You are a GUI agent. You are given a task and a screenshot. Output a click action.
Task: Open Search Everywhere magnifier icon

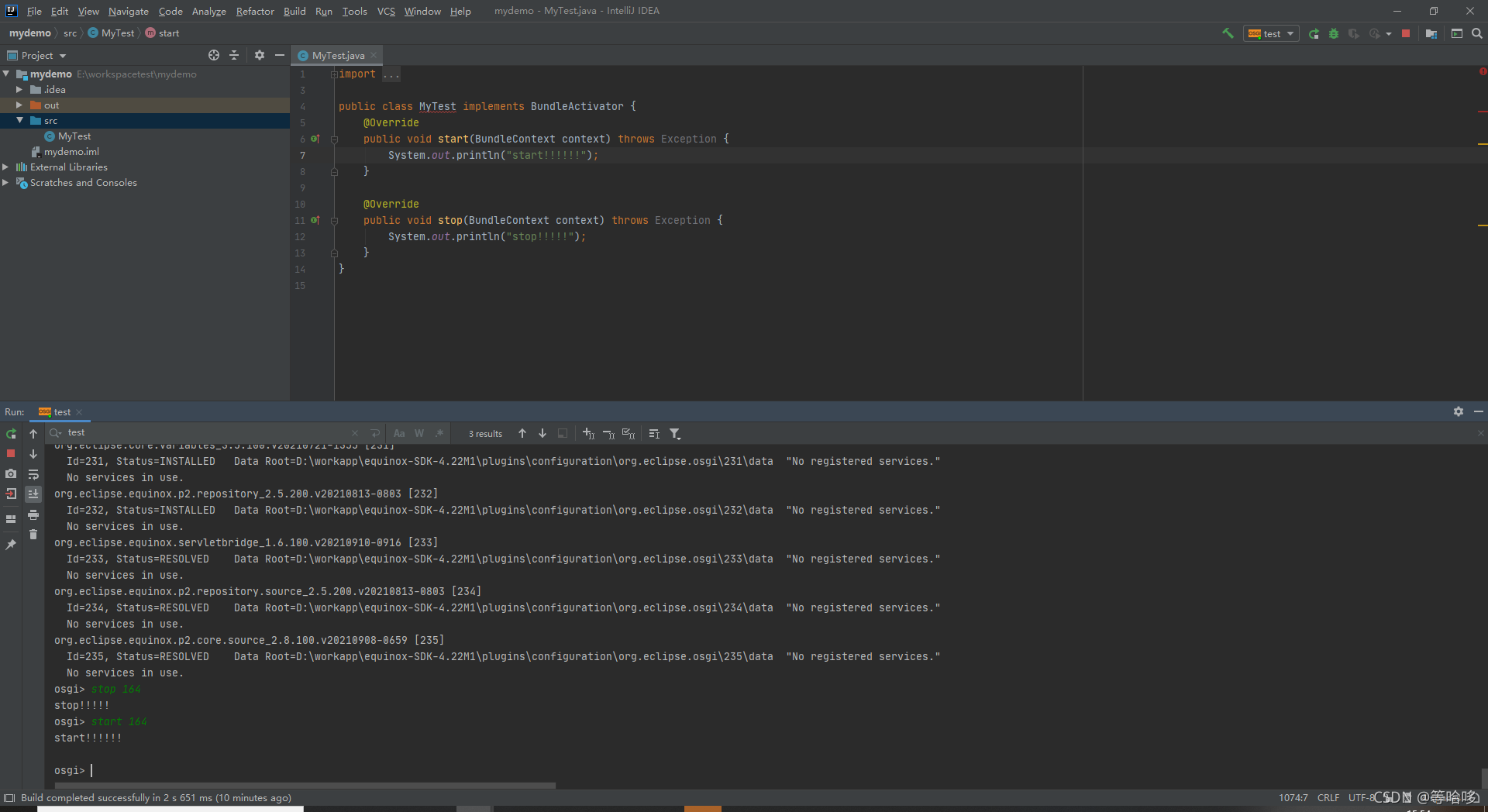point(1477,33)
